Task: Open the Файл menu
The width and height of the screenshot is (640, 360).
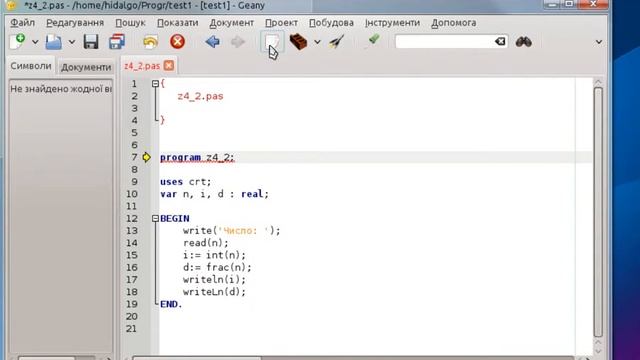Action: pos(22,23)
